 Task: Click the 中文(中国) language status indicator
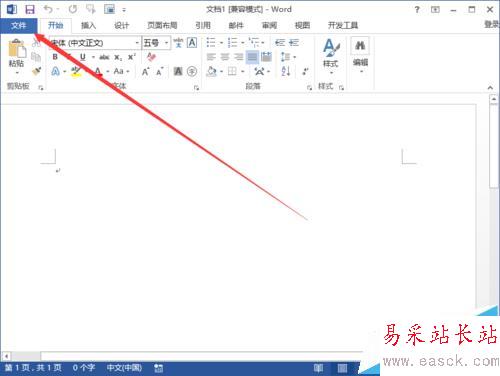(x=124, y=368)
